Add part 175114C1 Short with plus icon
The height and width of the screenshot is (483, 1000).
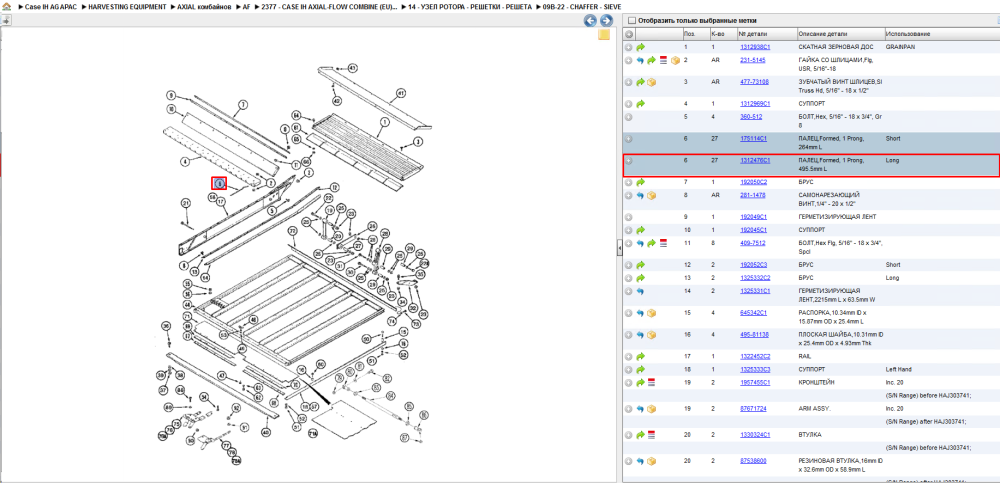[x=629, y=138]
